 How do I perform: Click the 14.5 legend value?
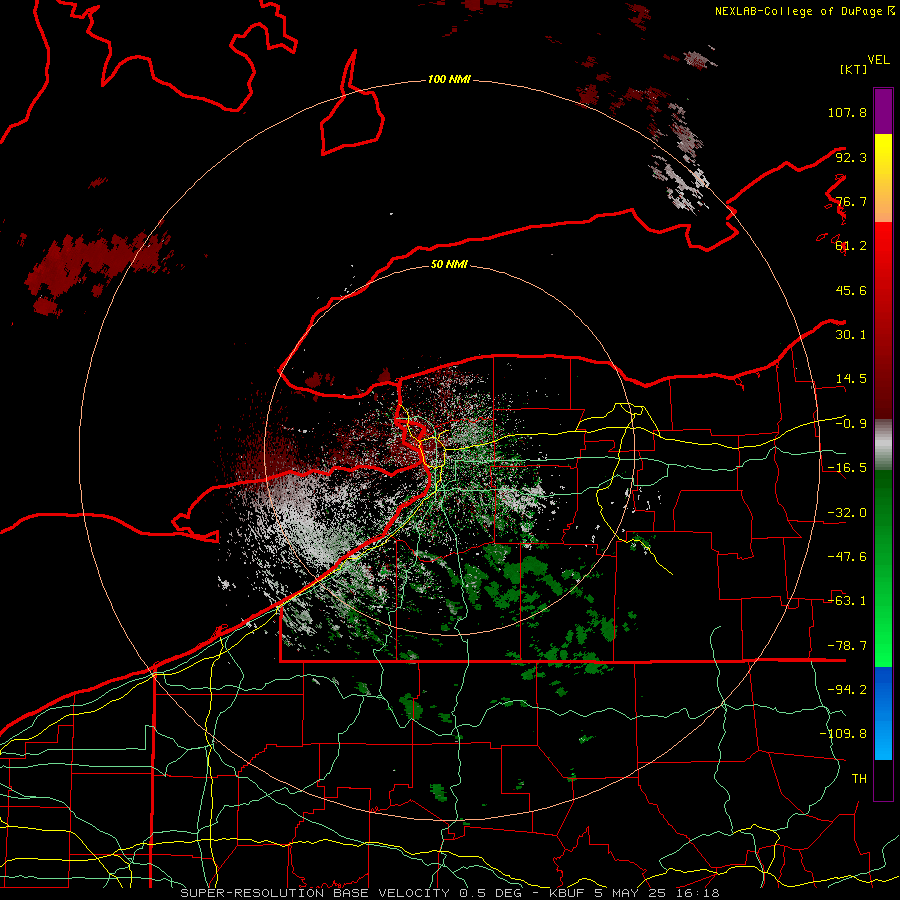851,379
